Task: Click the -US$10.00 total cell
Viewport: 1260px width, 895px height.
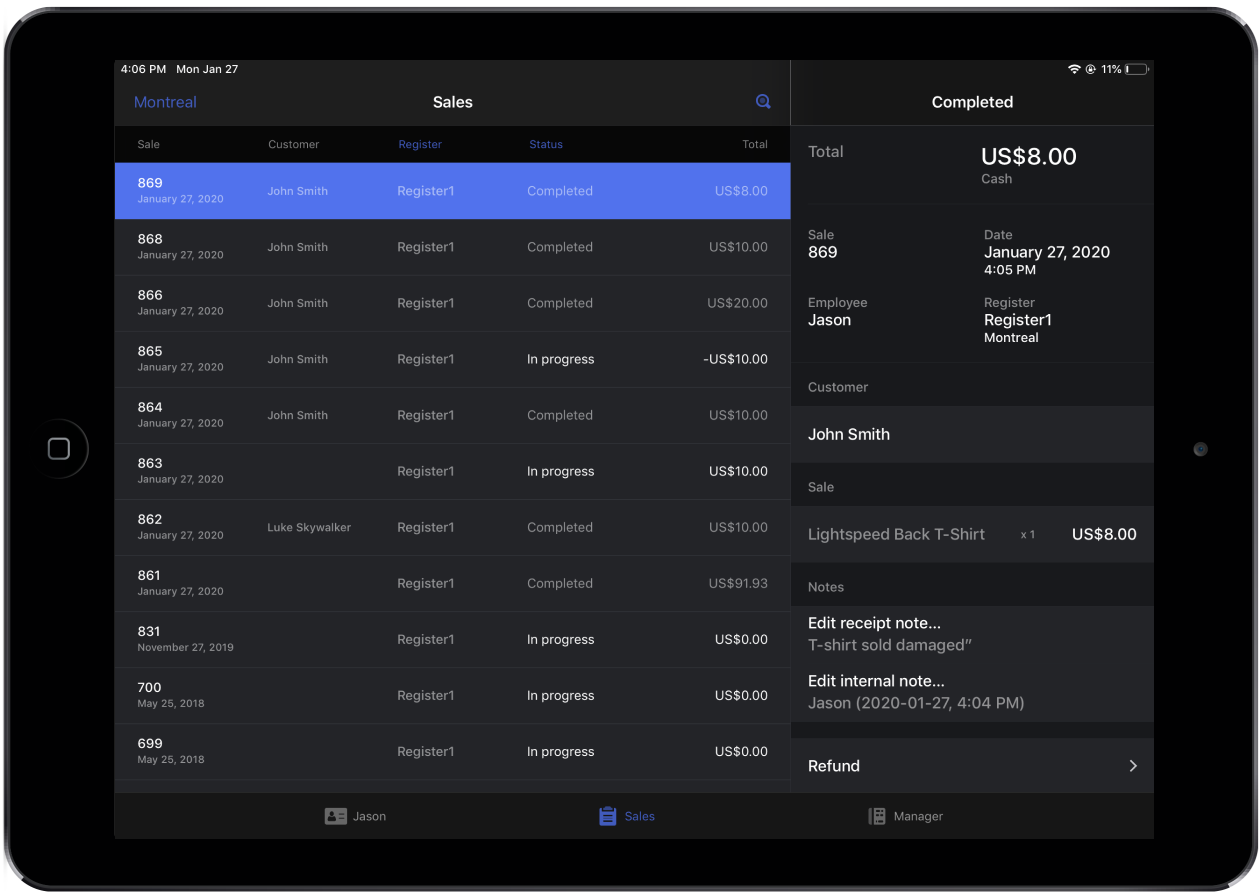Action: coord(736,359)
